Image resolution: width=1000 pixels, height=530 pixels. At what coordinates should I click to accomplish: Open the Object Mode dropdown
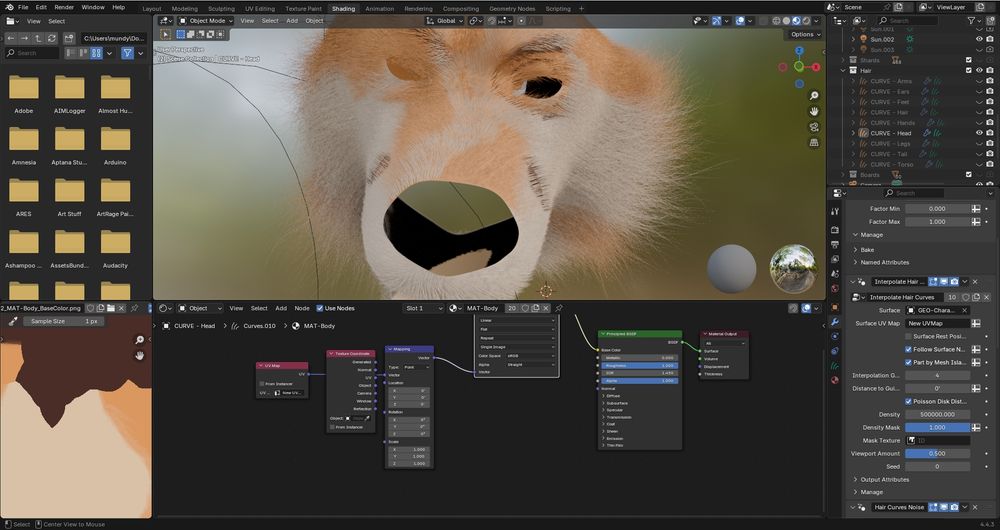pos(205,20)
